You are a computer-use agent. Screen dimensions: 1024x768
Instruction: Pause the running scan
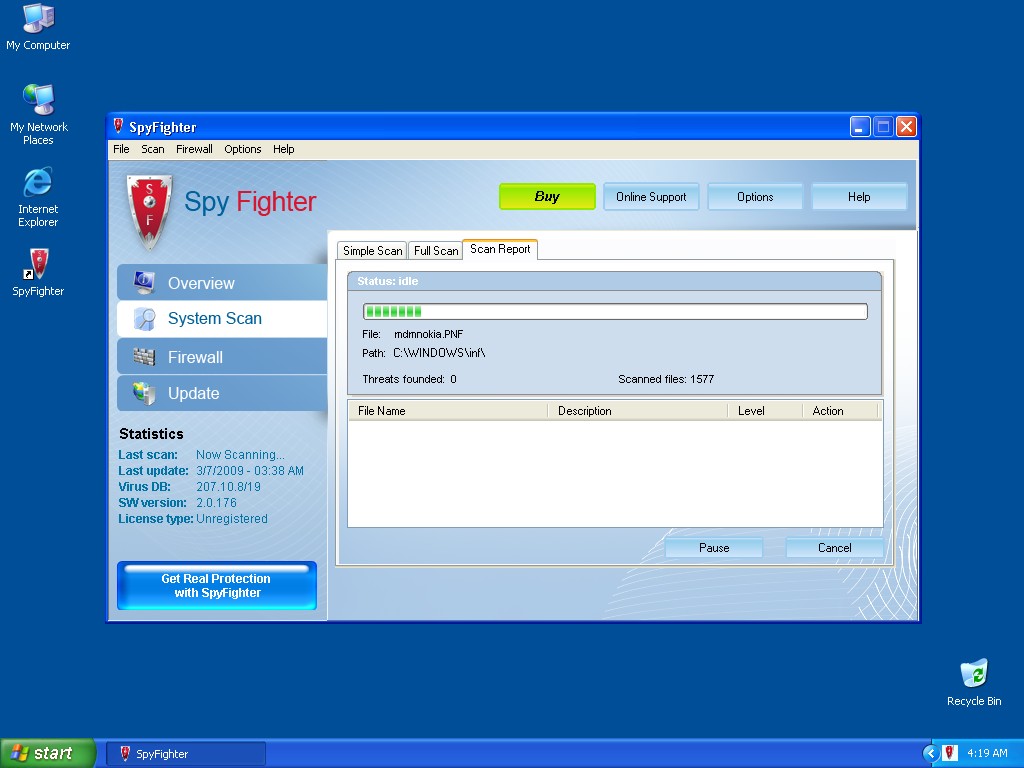tap(714, 548)
